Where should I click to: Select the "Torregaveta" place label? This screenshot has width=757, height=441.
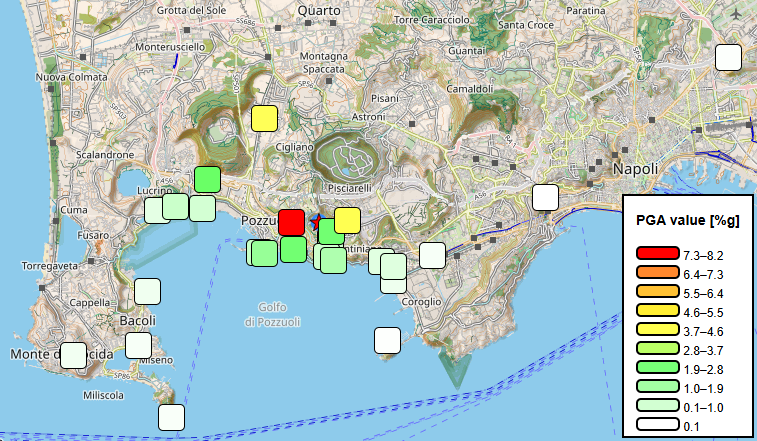[x=49, y=266]
